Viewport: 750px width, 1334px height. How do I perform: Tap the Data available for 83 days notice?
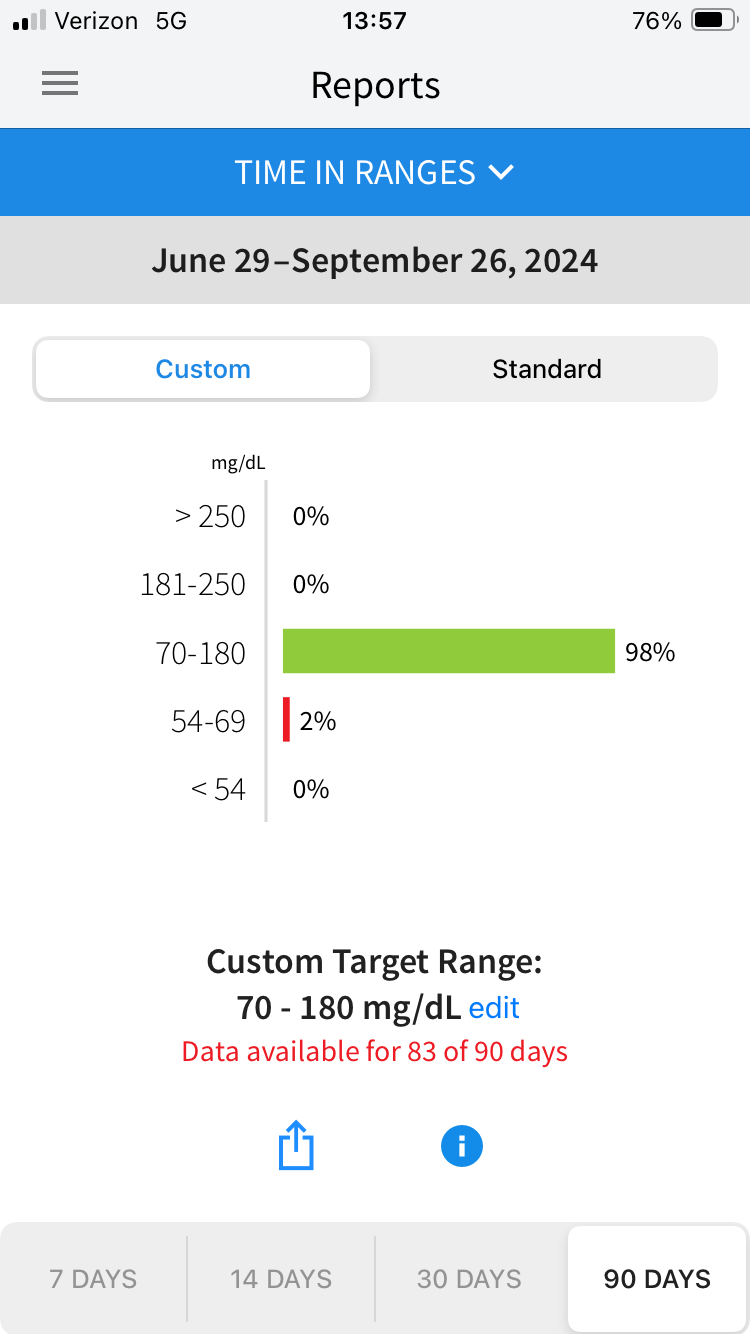tap(375, 1052)
